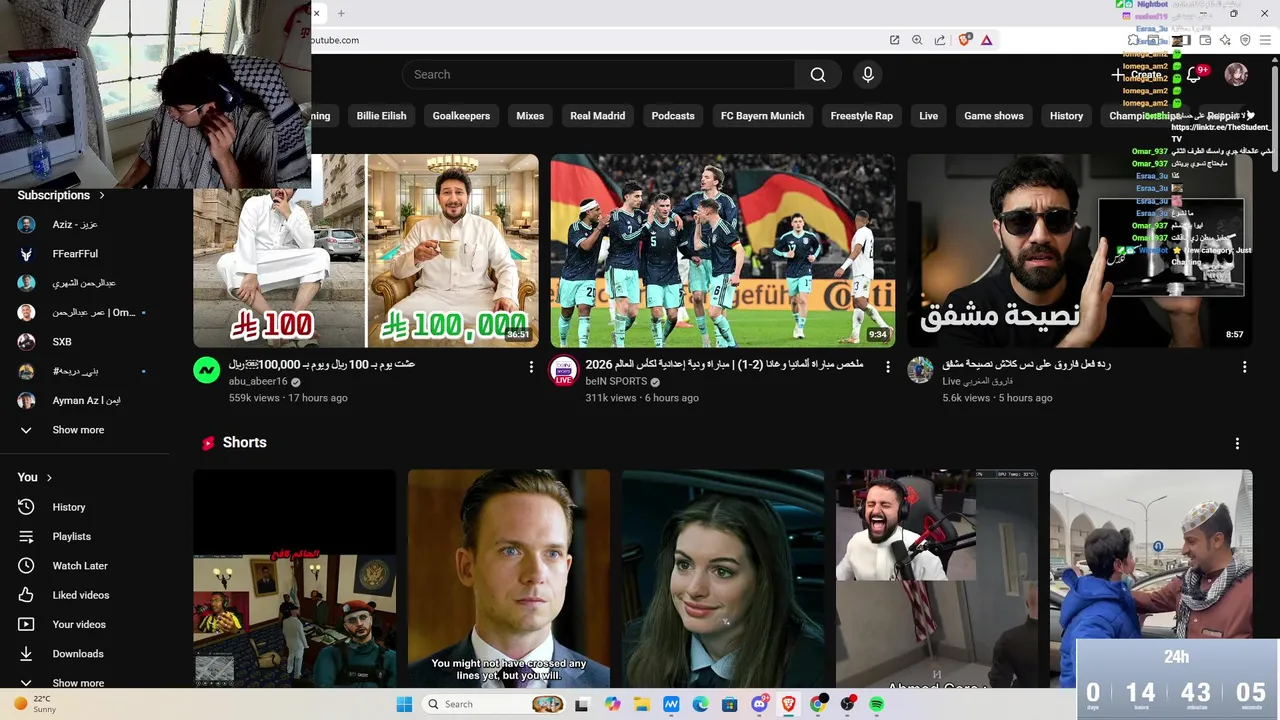1280x720 pixels.
Task: Expand Subscriptions section chevron
Action: click(100, 195)
